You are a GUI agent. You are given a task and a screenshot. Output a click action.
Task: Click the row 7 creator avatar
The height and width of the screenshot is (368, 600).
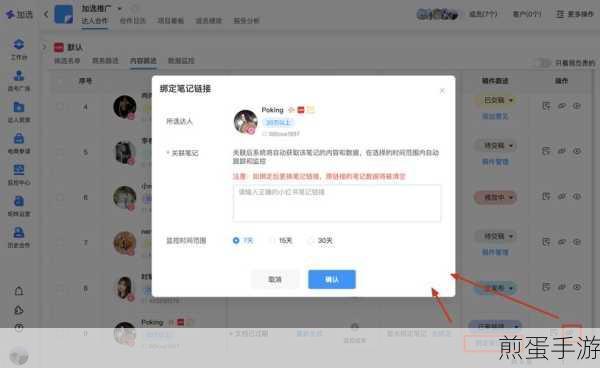125,243
